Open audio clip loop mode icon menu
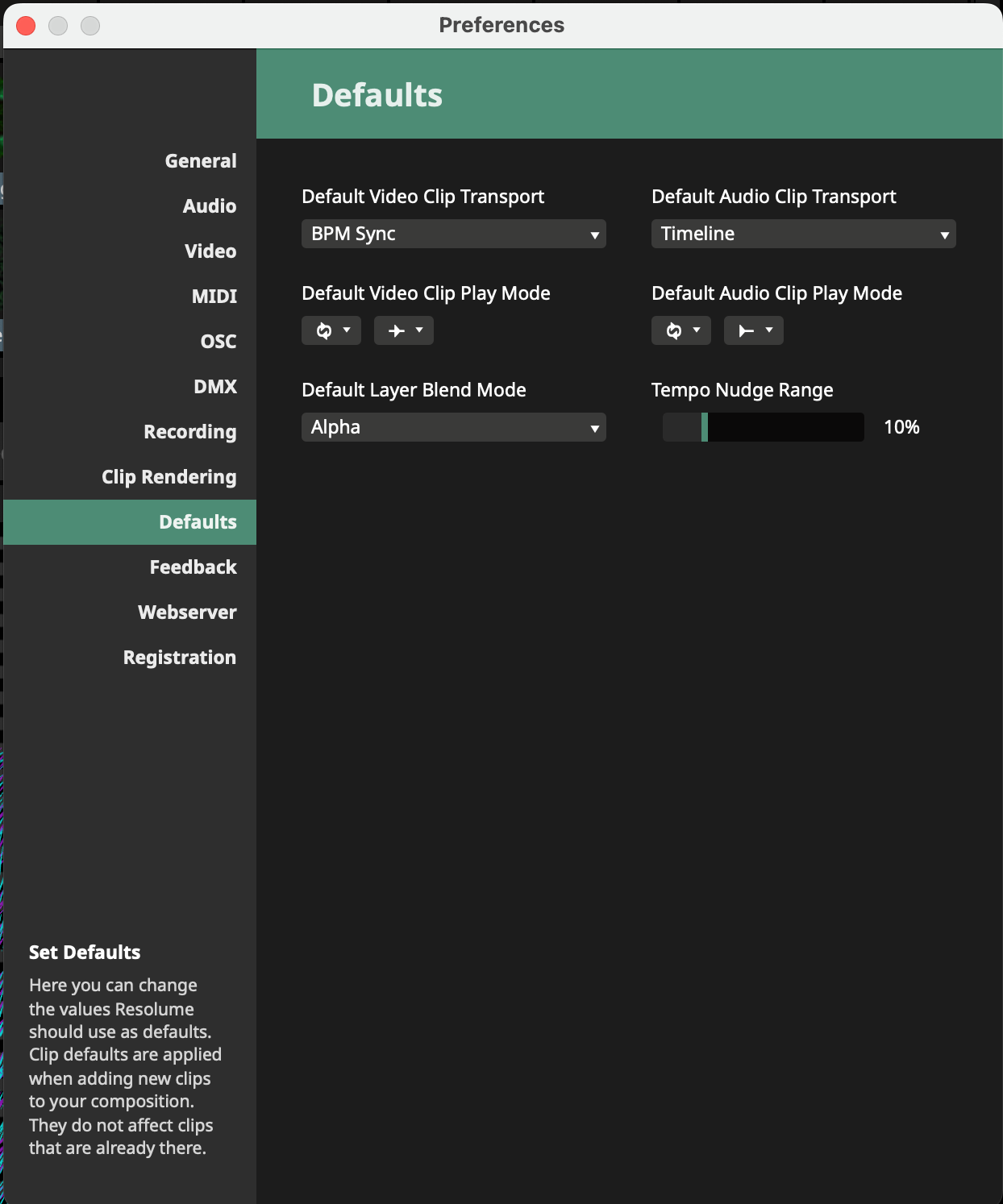Screen dimensions: 1003x1204 [x=681, y=330]
